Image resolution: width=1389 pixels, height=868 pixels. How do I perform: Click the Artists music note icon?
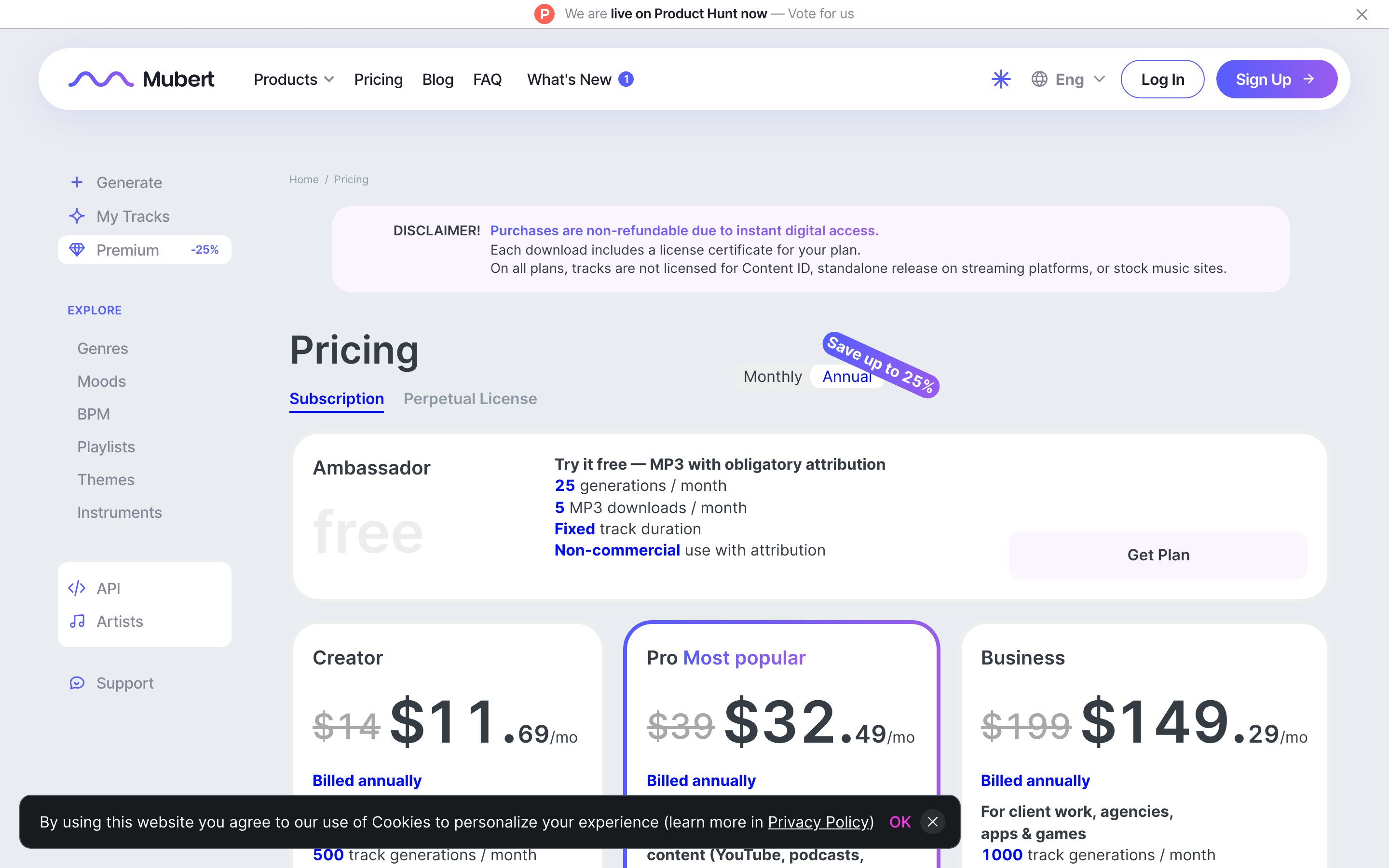77,621
